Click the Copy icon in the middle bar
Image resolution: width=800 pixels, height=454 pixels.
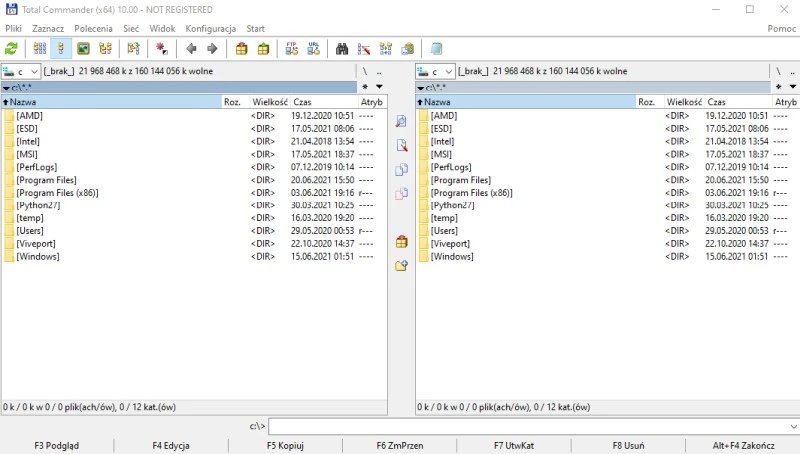[x=402, y=170]
